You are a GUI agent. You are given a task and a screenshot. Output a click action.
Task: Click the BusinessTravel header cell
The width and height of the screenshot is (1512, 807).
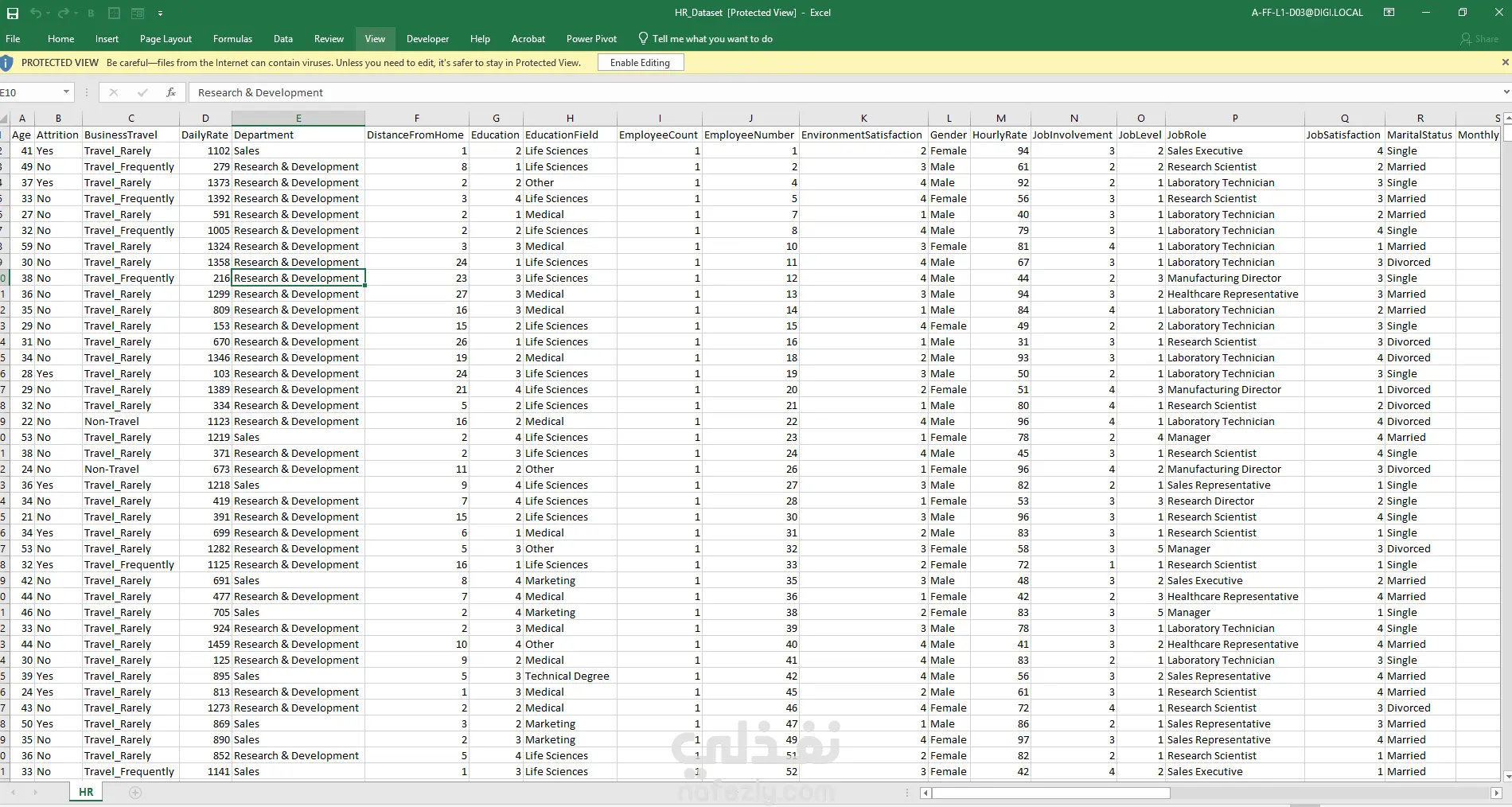(x=131, y=135)
